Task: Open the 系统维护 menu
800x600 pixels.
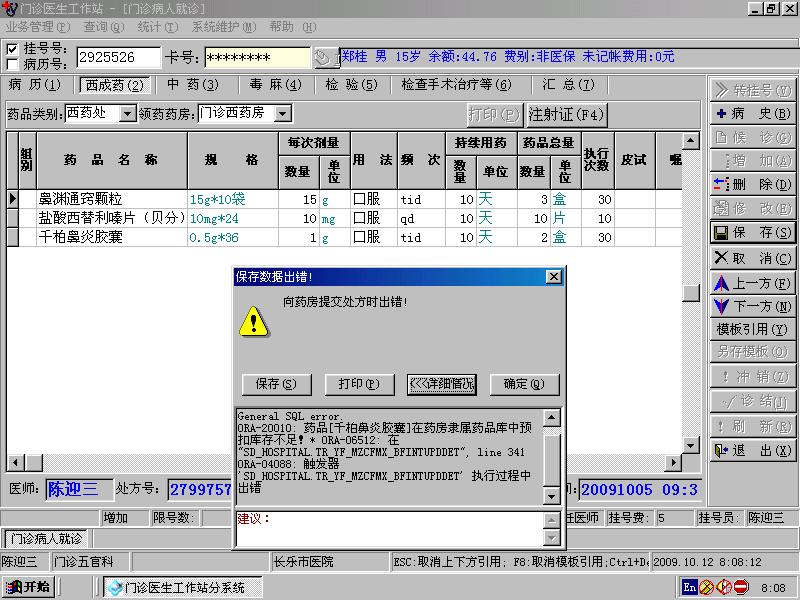Action: pyautogui.click(x=223, y=27)
